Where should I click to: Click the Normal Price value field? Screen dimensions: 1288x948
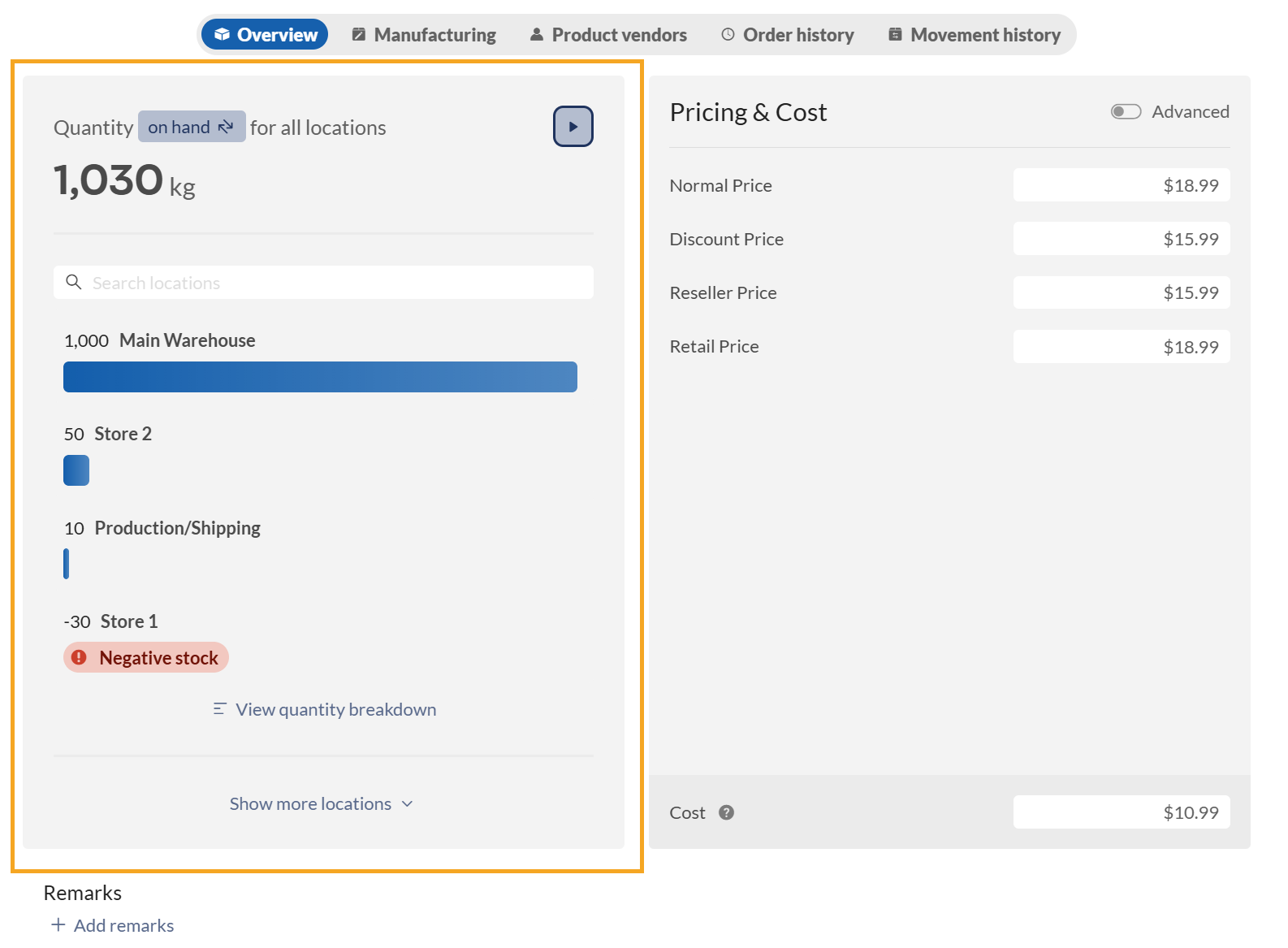click(1121, 185)
